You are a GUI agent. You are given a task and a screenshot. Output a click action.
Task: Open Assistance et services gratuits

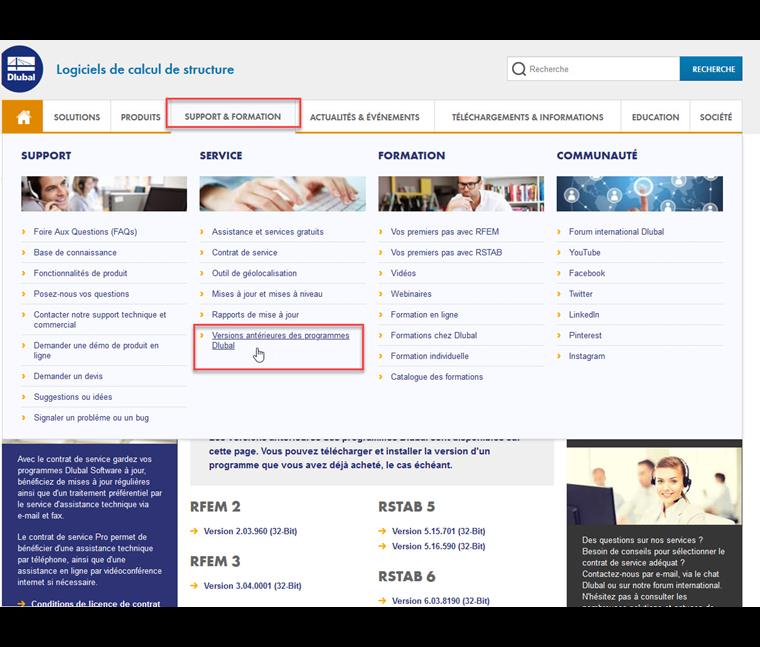(268, 232)
